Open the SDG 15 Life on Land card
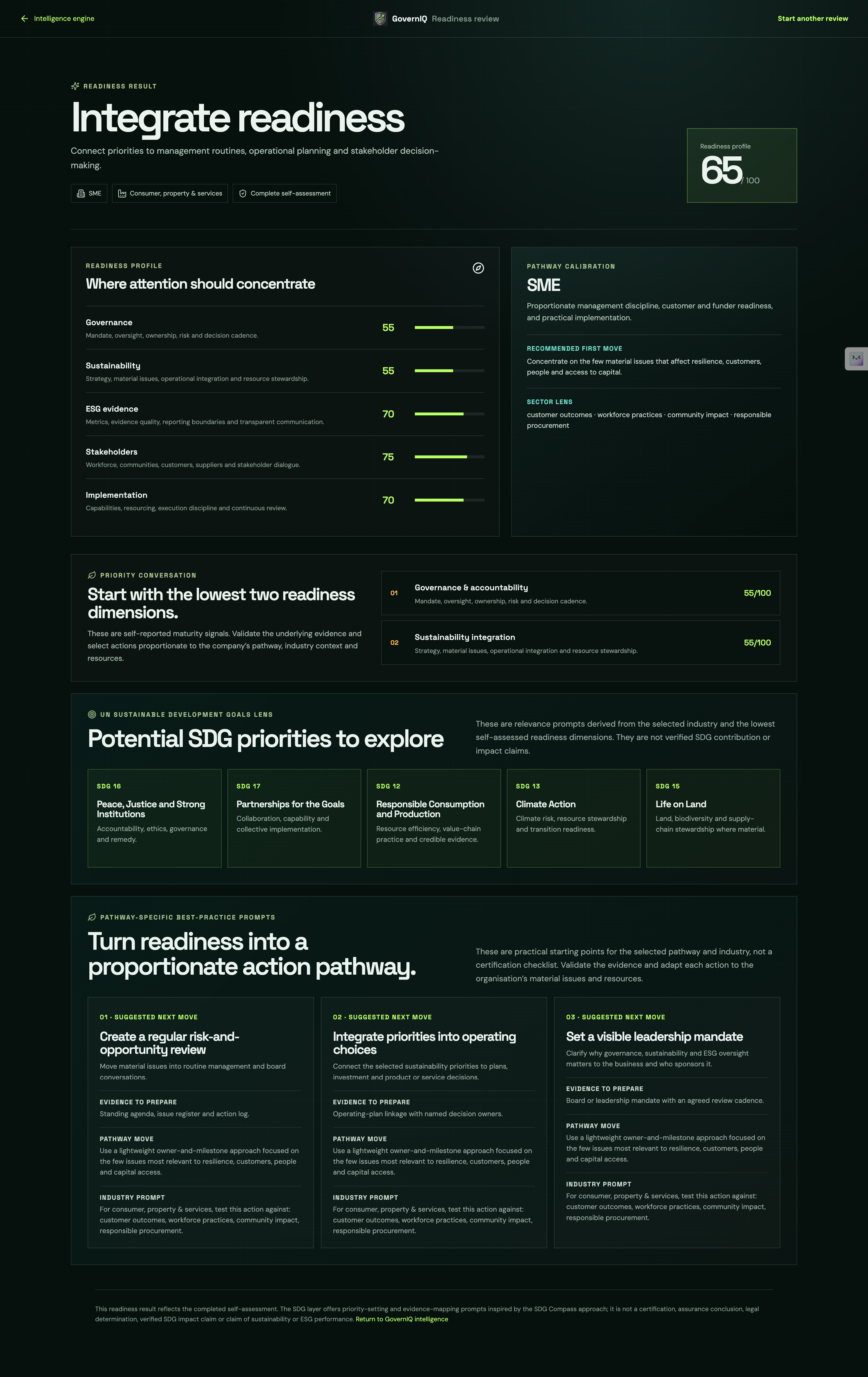The width and height of the screenshot is (868, 1377). [x=713, y=818]
